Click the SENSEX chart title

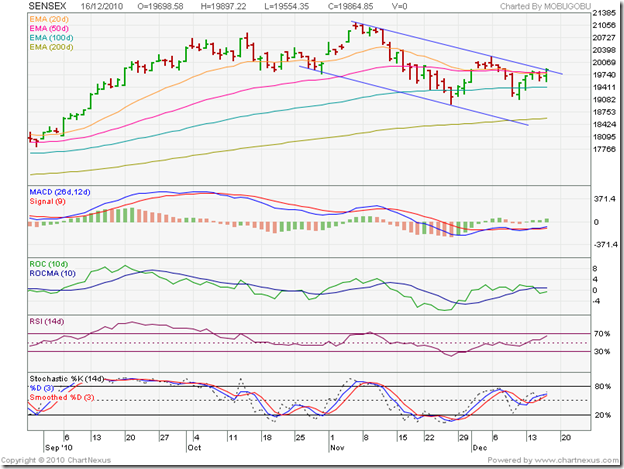pyautogui.click(x=45, y=10)
